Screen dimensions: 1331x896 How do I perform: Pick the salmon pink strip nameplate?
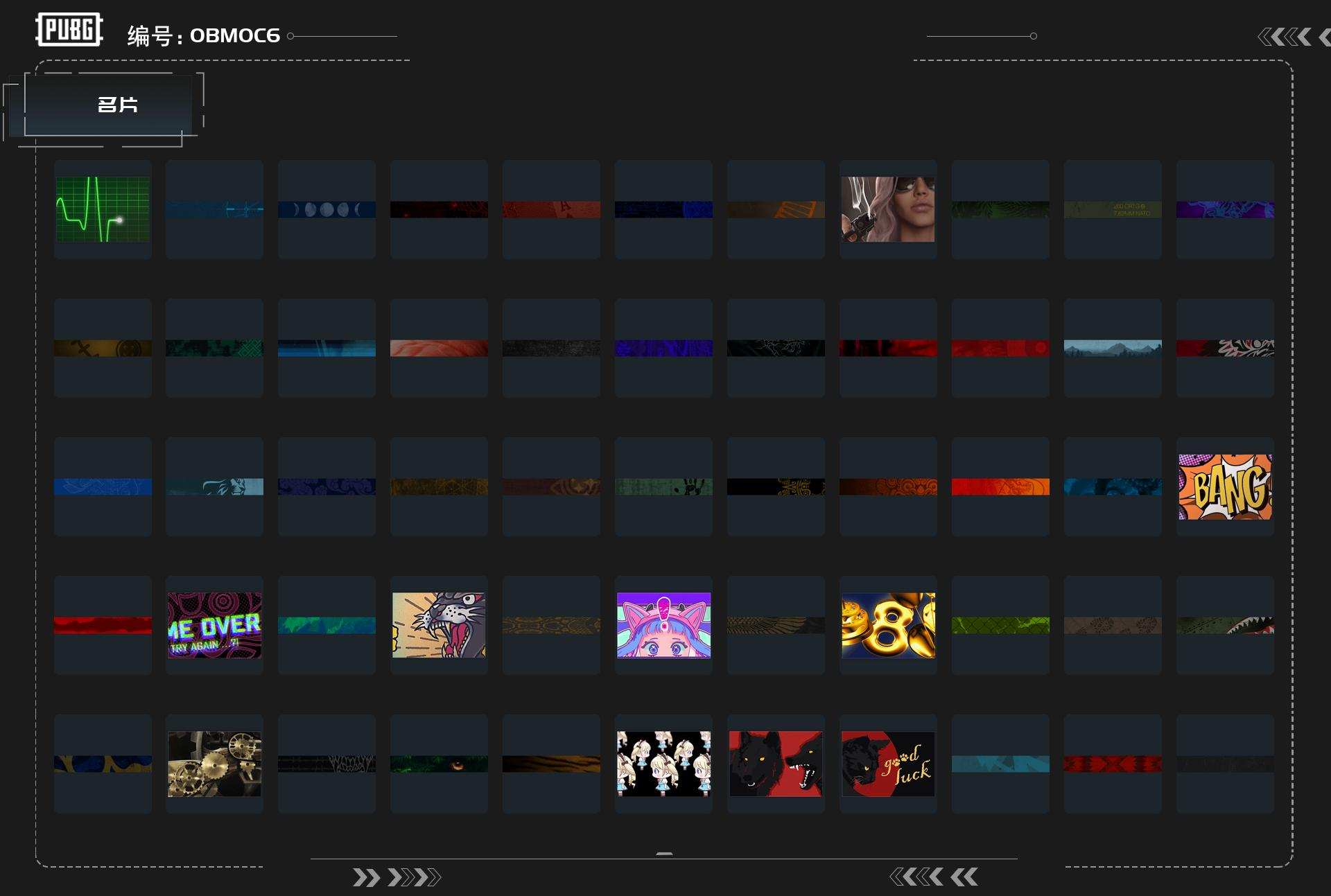coord(439,348)
